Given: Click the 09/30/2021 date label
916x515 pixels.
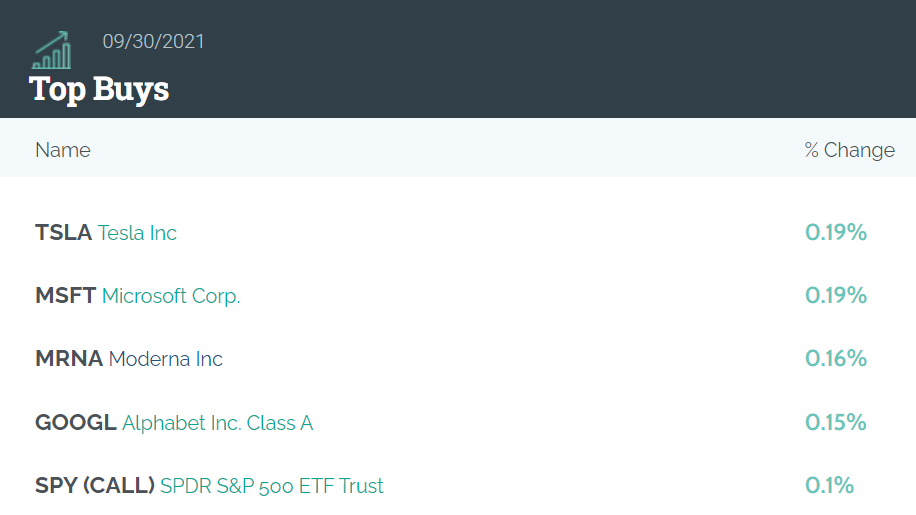Looking at the screenshot, I should (x=153, y=41).
